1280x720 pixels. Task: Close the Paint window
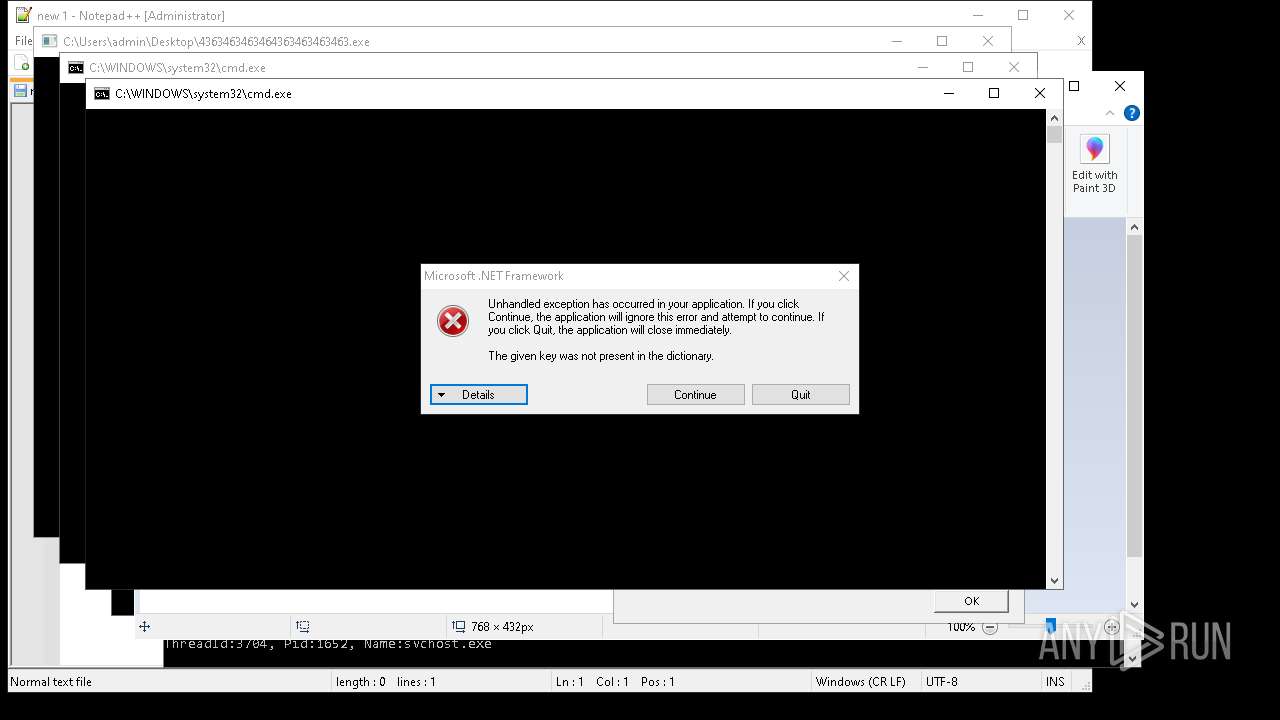tap(1120, 86)
